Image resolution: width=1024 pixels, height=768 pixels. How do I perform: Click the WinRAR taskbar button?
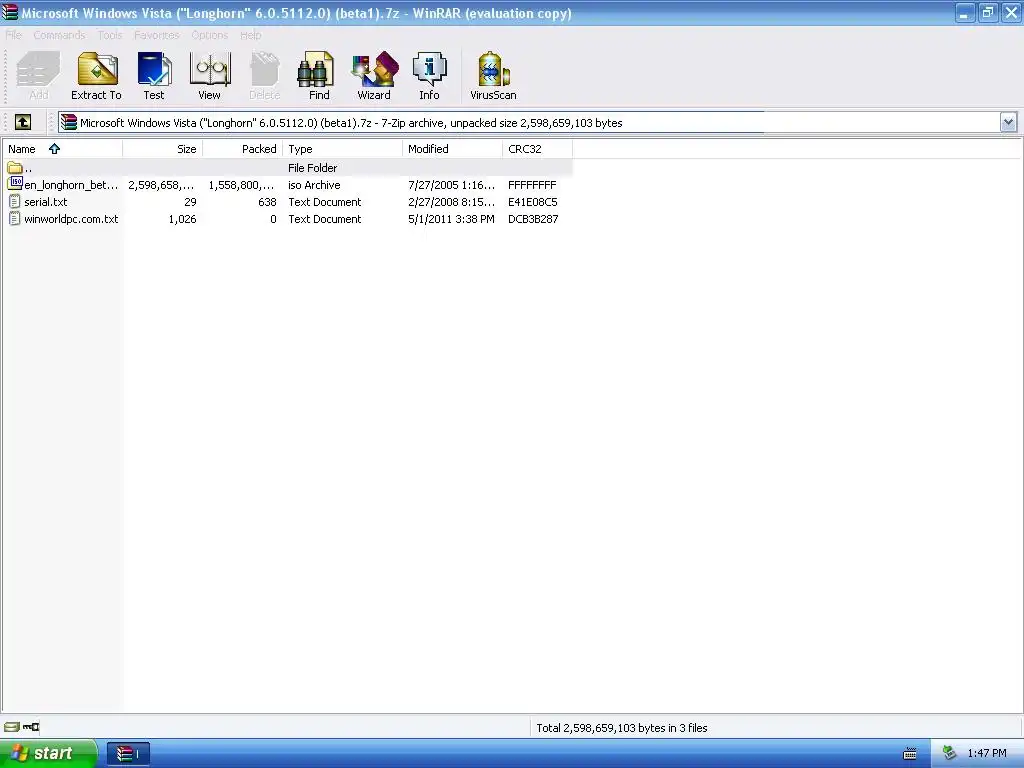128,753
